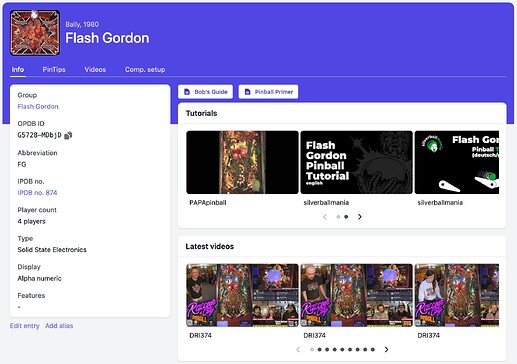The height and width of the screenshot is (364, 517).
Task: Click the document icon on Pinball Primer
Action: point(247,92)
